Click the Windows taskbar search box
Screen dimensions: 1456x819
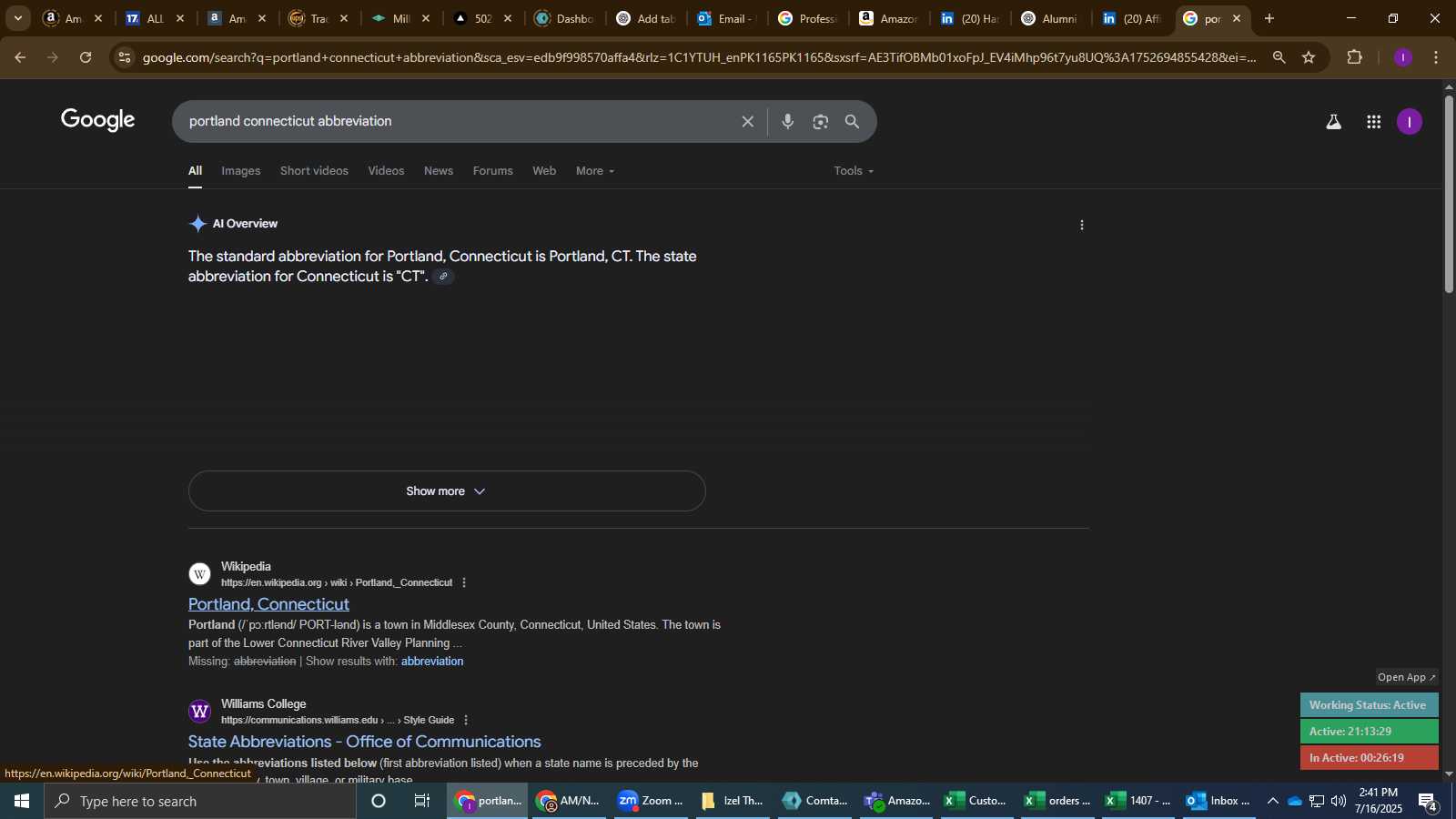200,801
